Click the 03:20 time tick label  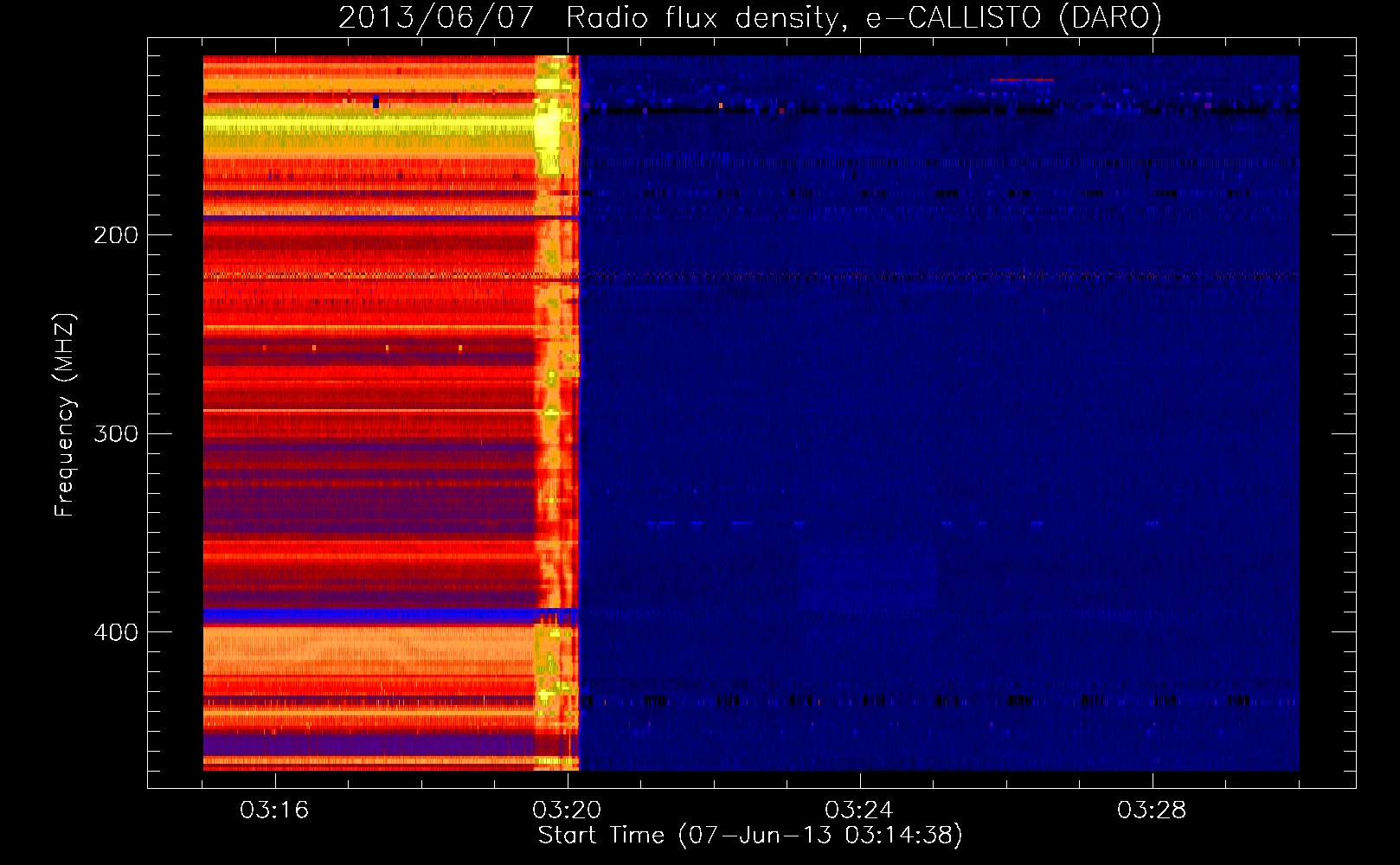pyautogui.click(x=567, y=811)
